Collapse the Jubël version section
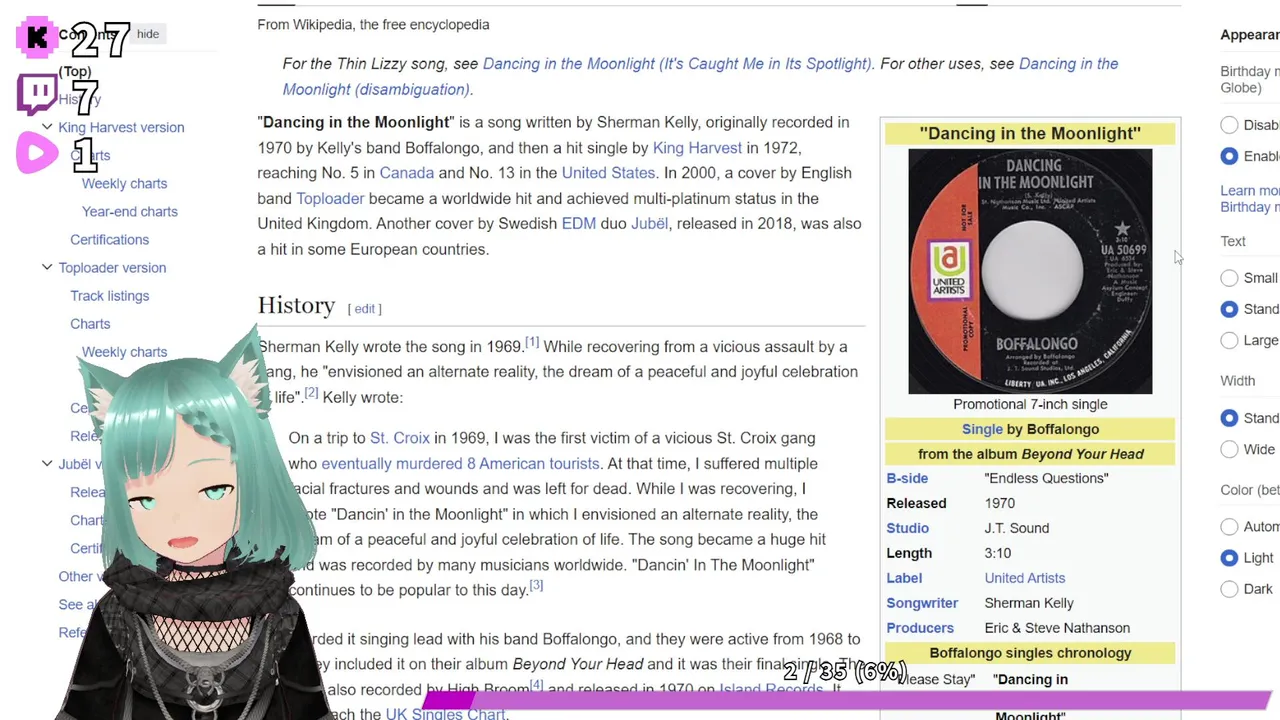1280x720 pixels. coord(47,464)
